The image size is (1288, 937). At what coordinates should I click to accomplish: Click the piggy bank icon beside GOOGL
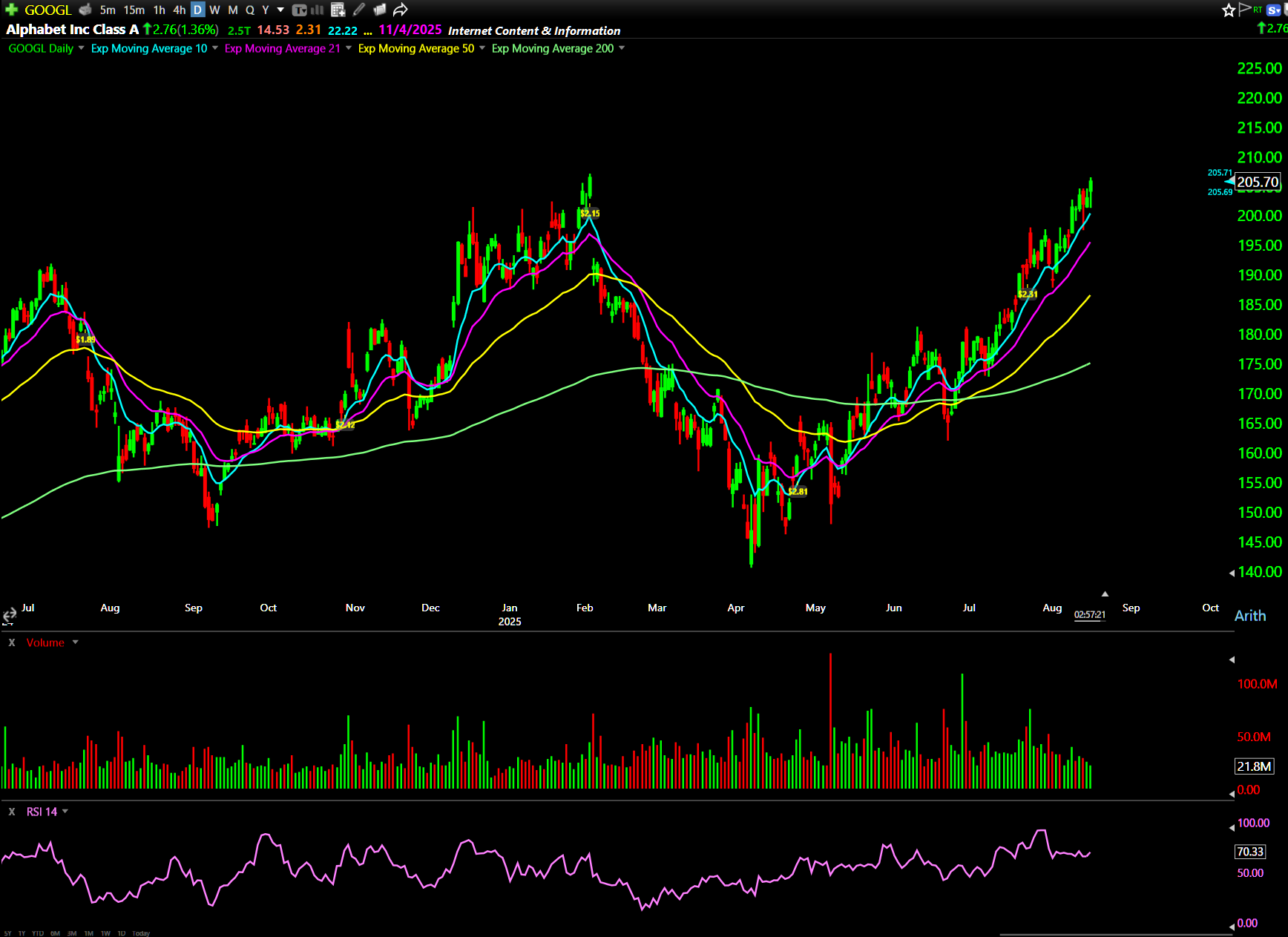pos(85,10)
